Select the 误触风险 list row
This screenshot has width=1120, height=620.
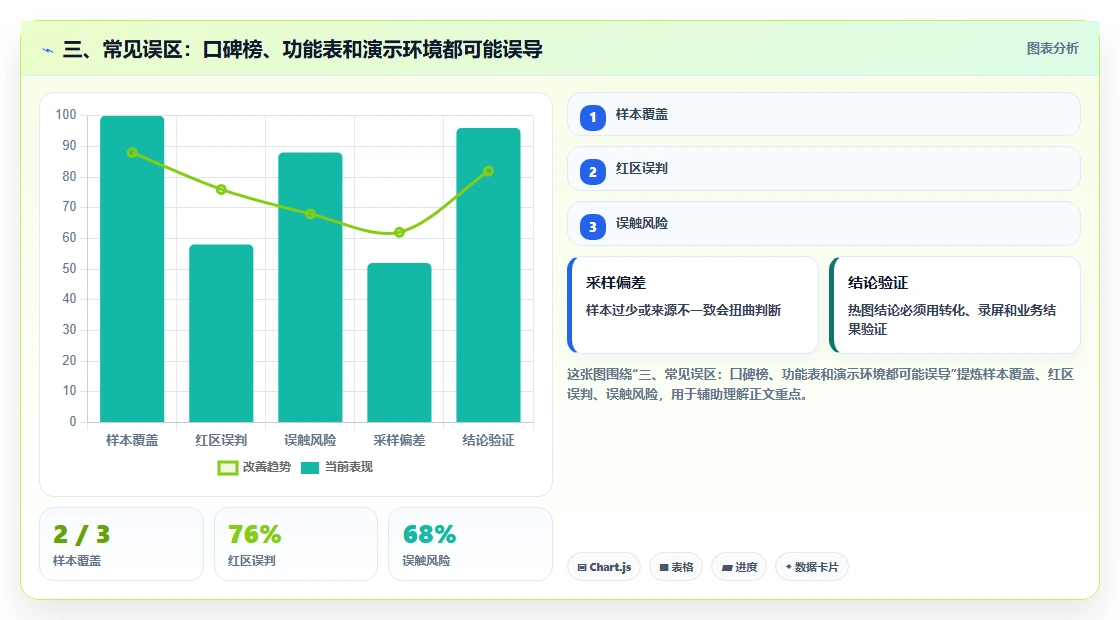[x=824, y=224]
